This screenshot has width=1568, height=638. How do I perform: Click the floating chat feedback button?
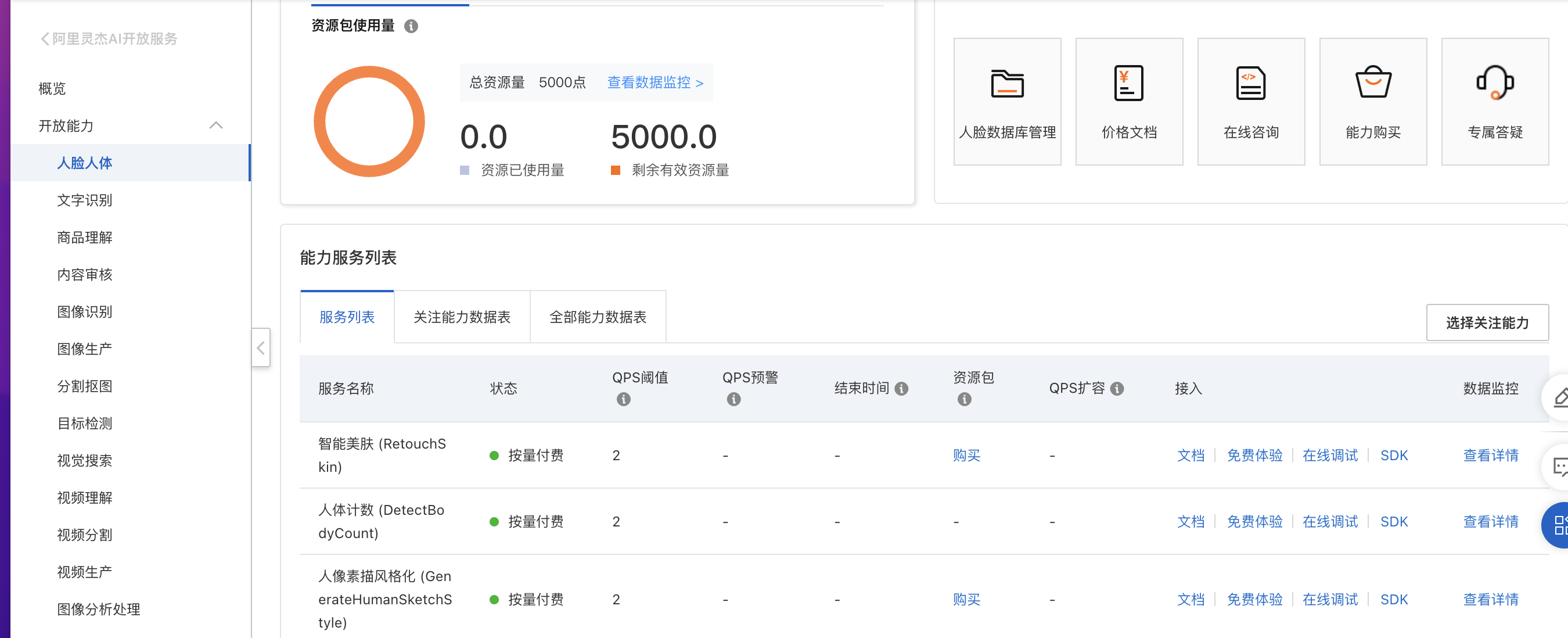[x=1556, y=467]
